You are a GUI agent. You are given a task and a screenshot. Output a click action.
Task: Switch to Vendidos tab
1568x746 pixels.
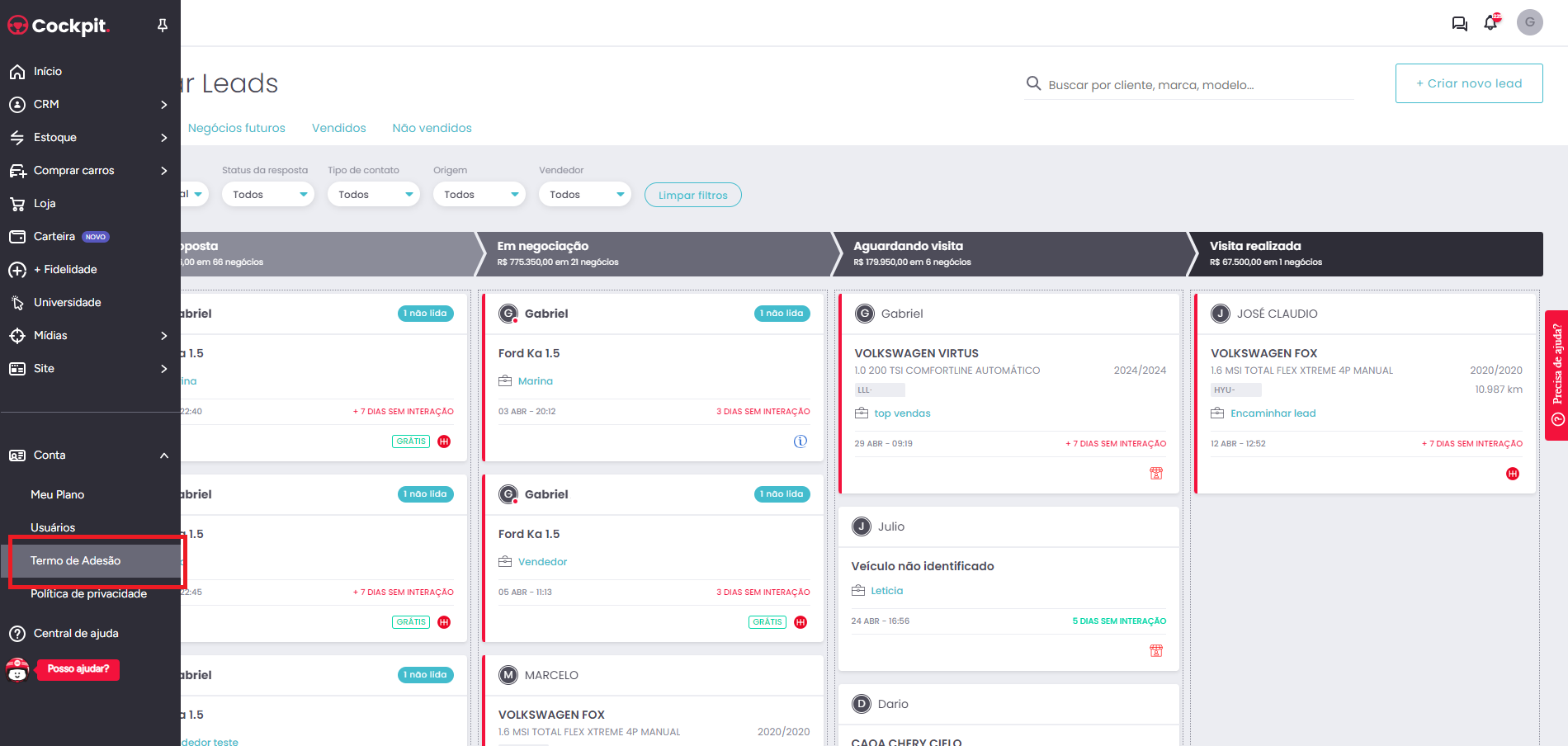[x=339, y=128]
